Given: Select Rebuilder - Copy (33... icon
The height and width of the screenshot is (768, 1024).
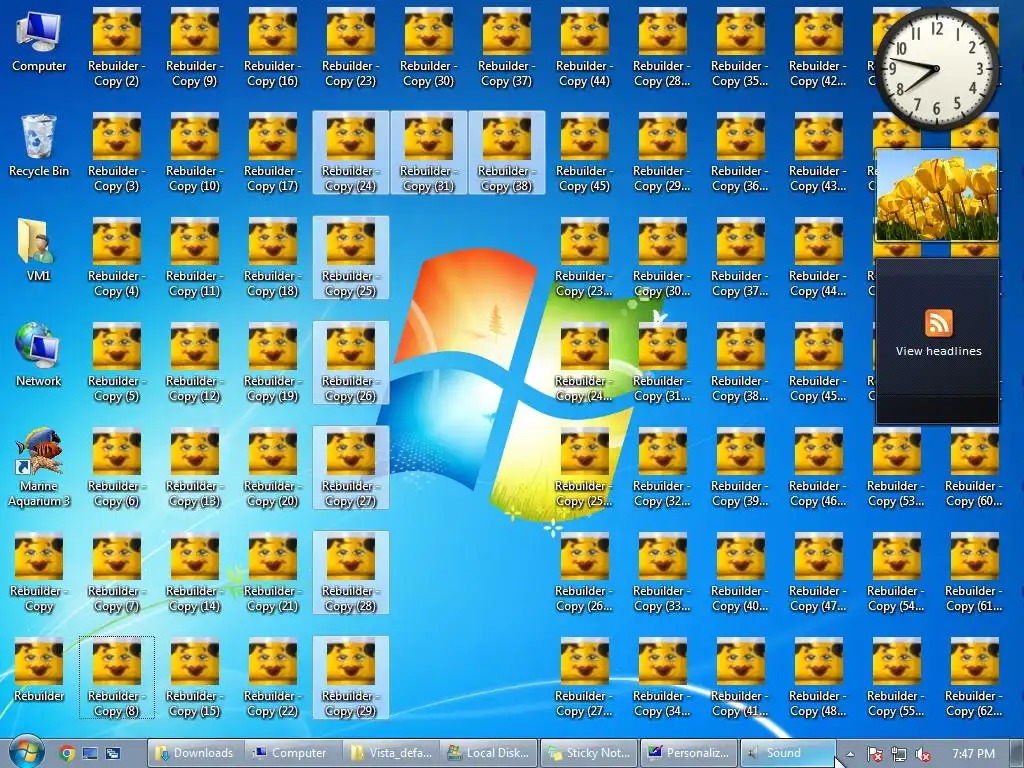Looking at the screenshot, I should pyautogui.click(x=662, y=573).
